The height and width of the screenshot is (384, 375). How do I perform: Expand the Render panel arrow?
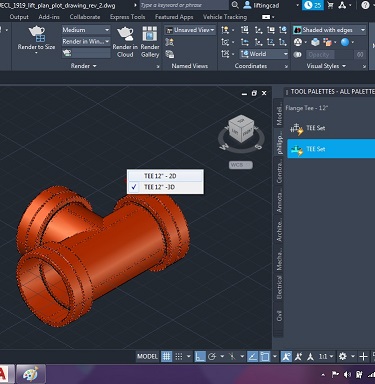tap(94, 66)
